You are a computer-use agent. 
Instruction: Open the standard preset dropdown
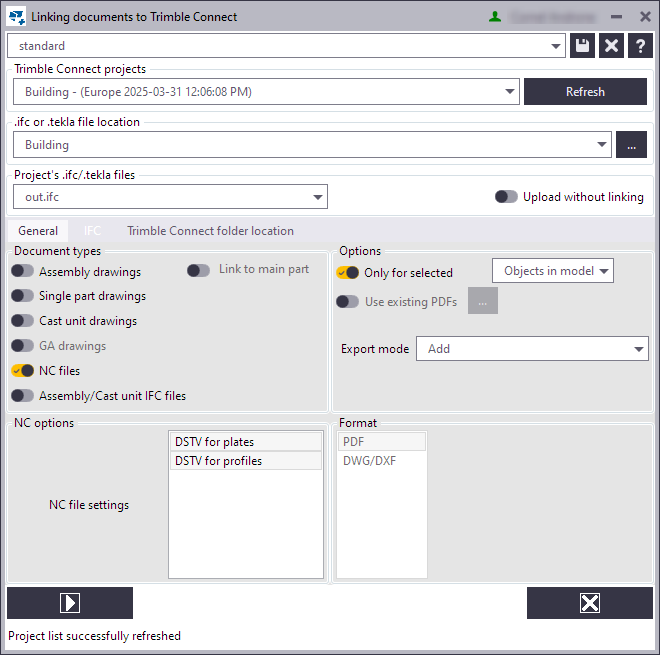[286, 45]
